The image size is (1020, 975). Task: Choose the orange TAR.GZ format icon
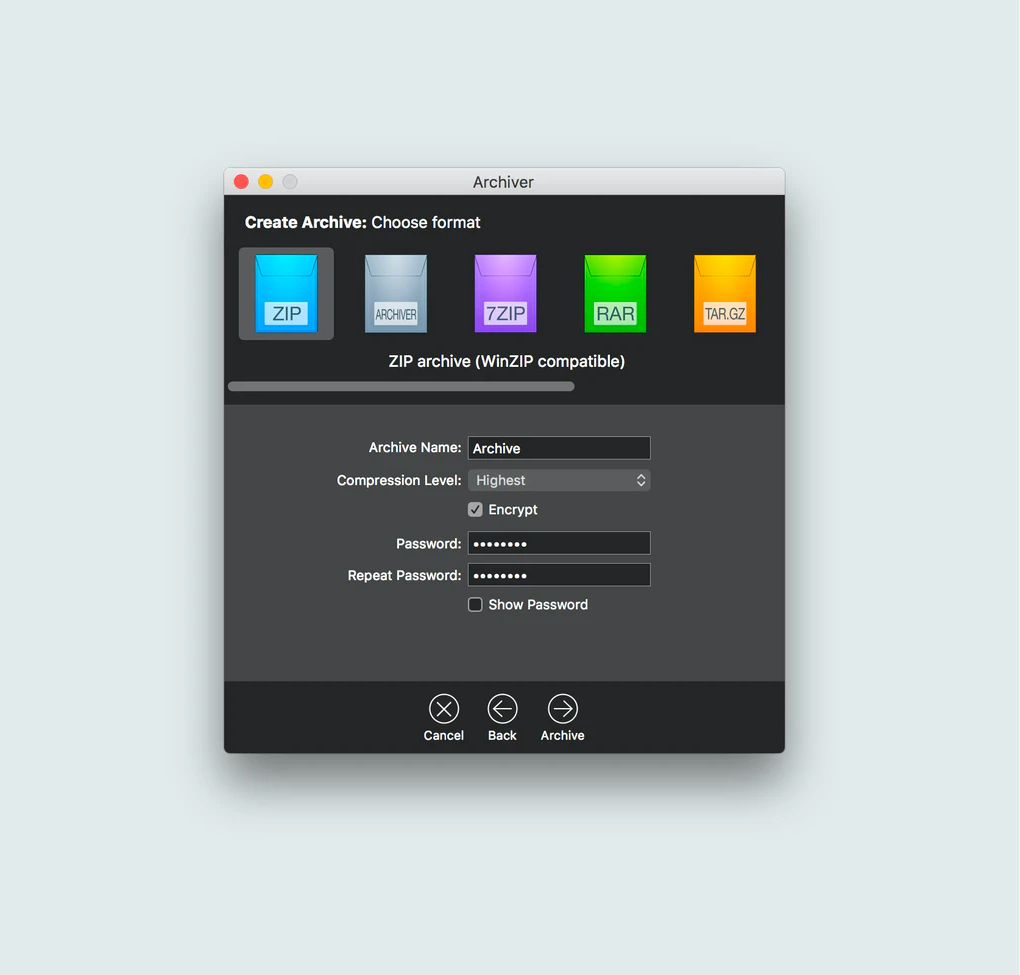[725, 293]
